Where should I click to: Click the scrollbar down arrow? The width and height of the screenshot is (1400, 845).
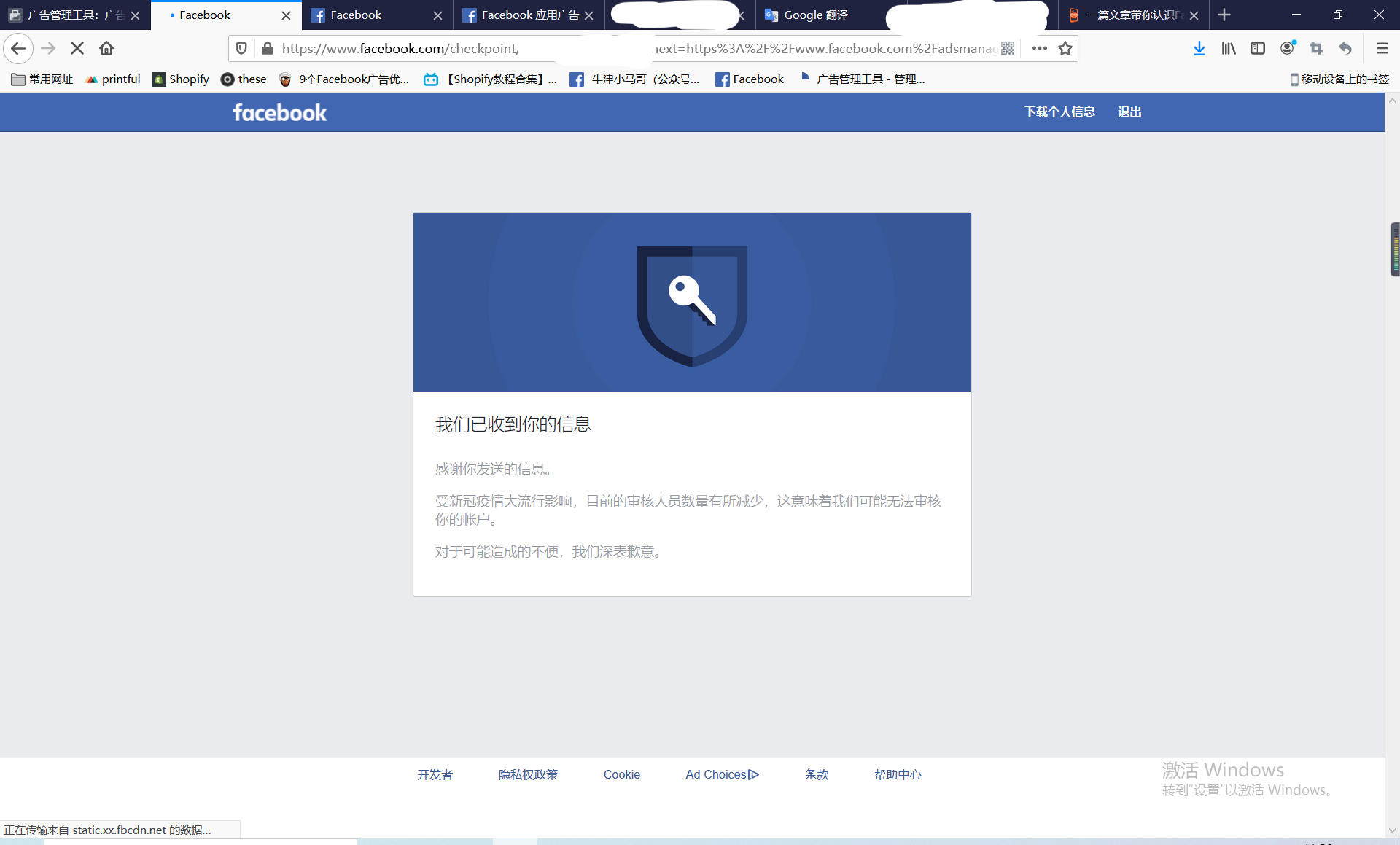pyautogui.click(x=1393, y=830)
